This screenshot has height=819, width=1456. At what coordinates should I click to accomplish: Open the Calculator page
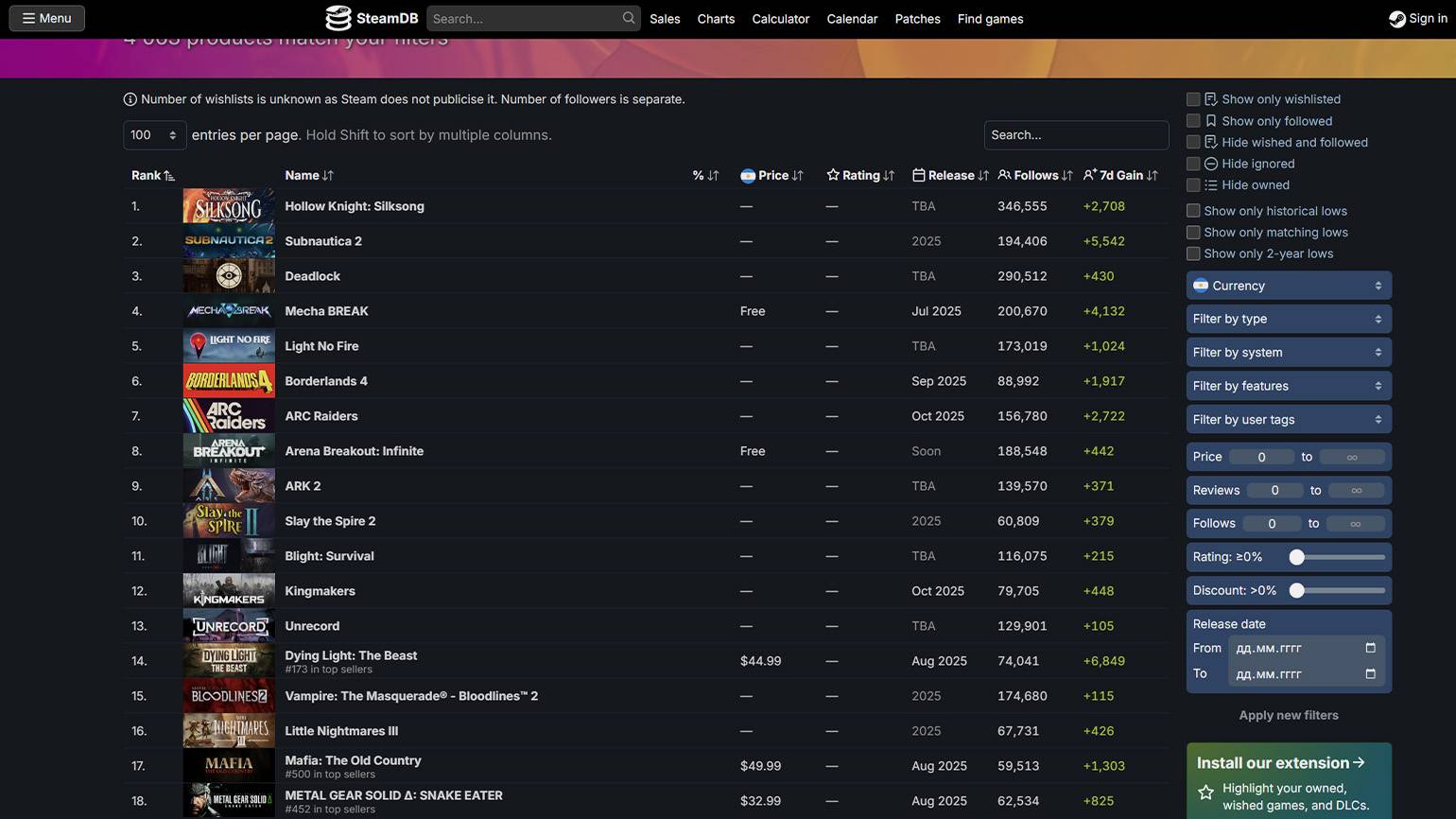pyautogui.click(x=781, y=19)
